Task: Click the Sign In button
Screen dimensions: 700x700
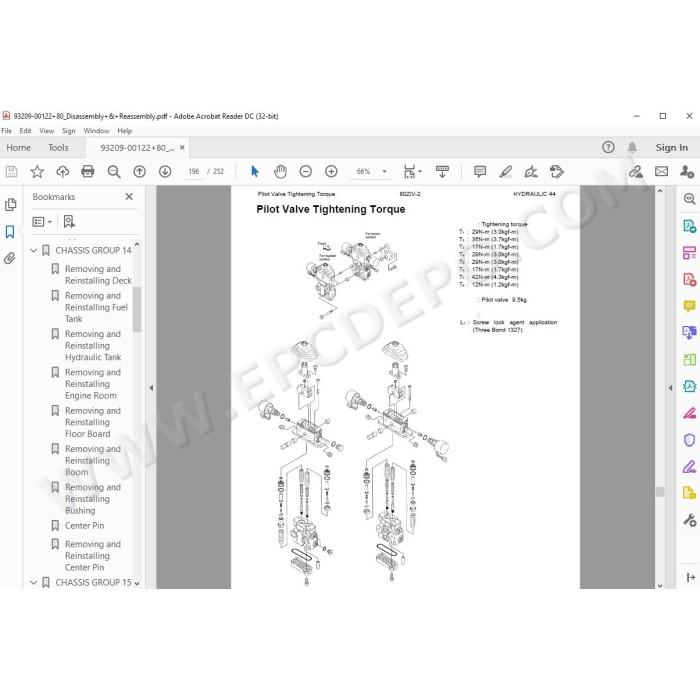Action: (x=671, y=147)
